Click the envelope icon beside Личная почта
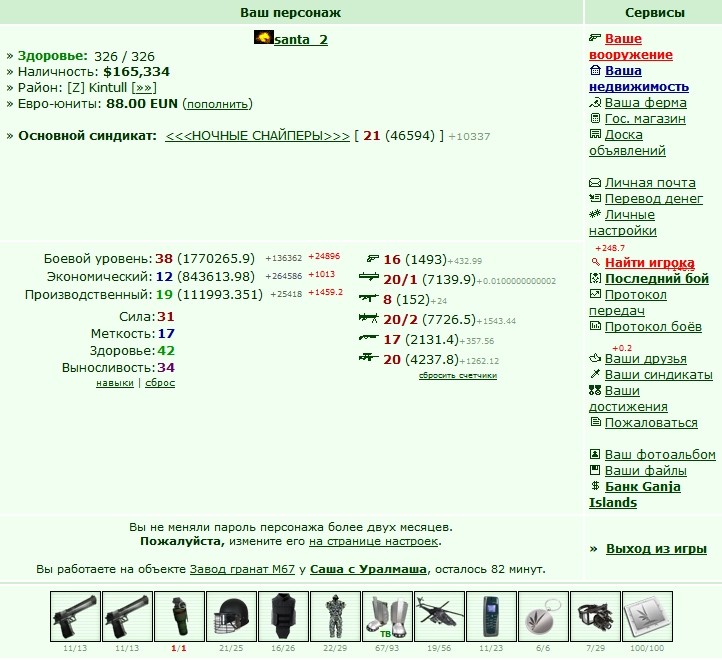The width and height of the screenshot is (722, 660). 595,182
